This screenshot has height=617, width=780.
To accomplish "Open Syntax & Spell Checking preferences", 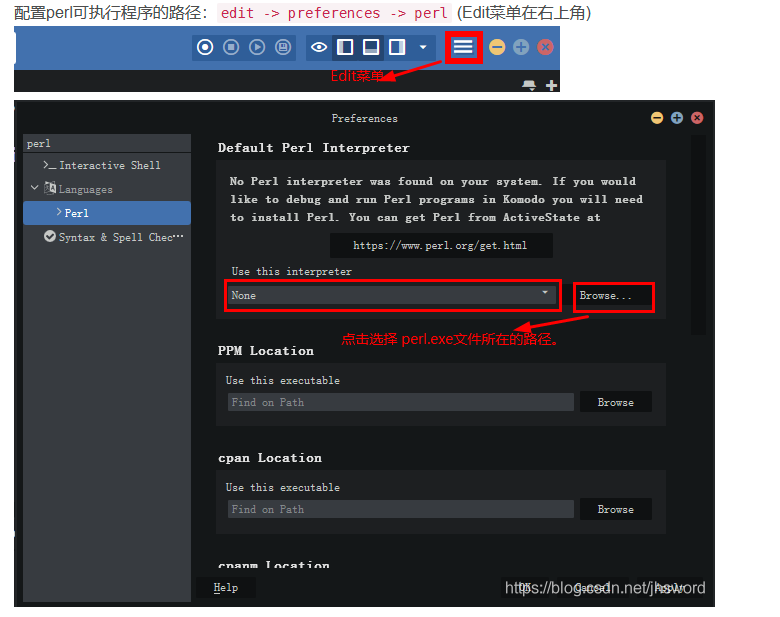I will pos(121,237).
